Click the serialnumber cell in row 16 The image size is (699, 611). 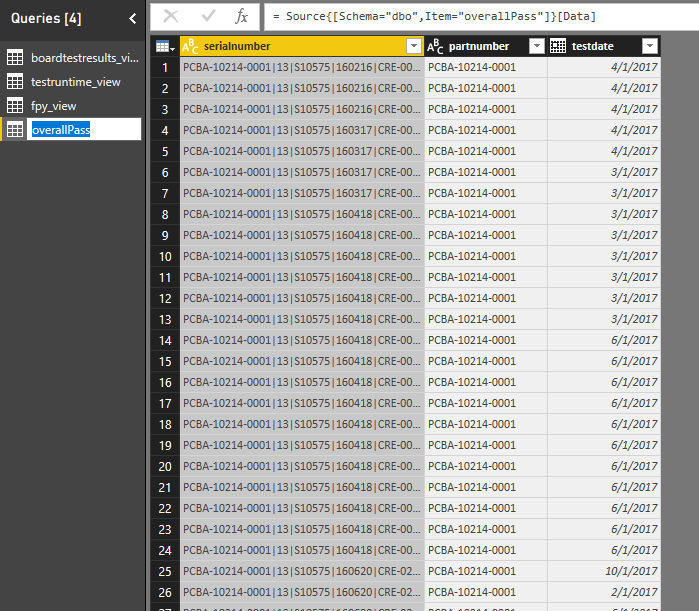click(x=302, y=382)
